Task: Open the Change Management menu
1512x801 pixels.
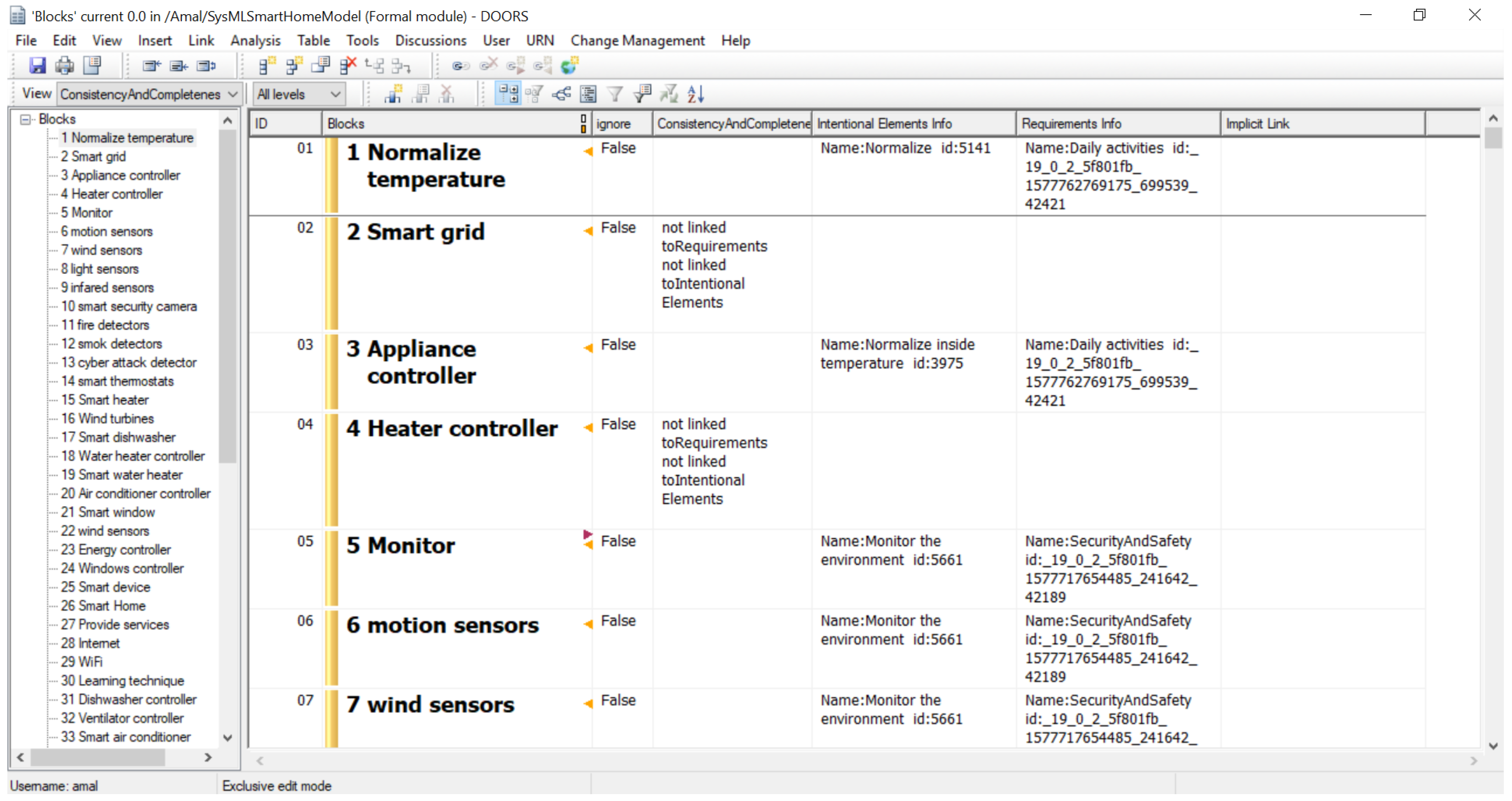Action: 637,41
